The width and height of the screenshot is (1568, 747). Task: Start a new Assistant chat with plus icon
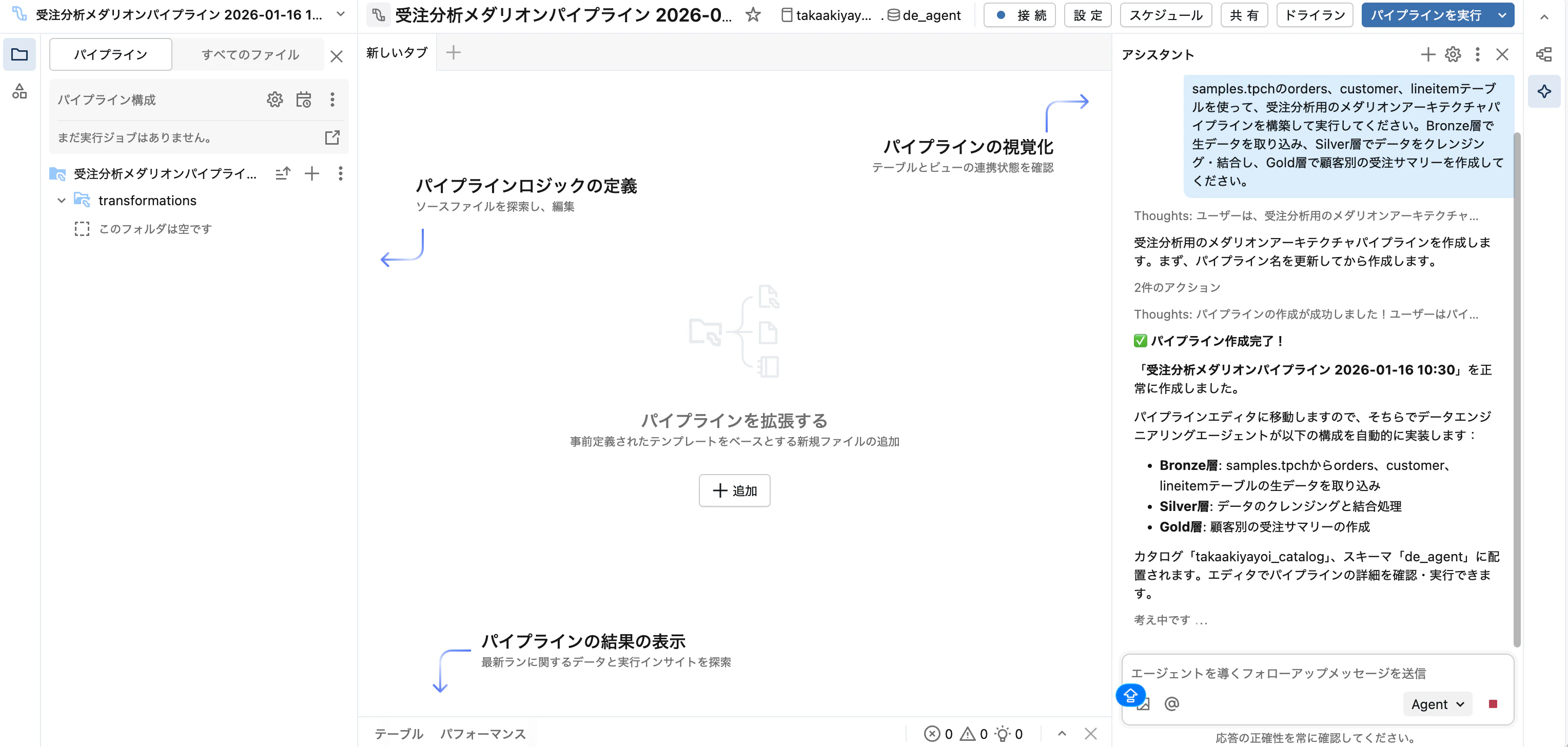1428,54
